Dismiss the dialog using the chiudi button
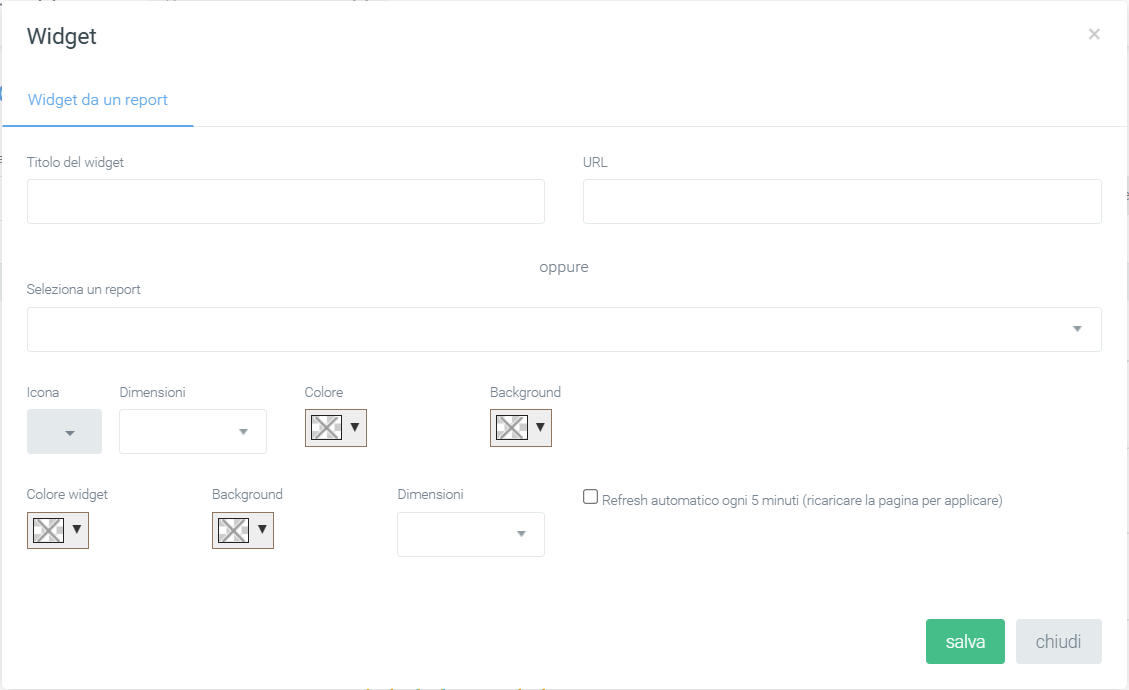The height and width of the screenshot is (690, 1129). 1058,641
